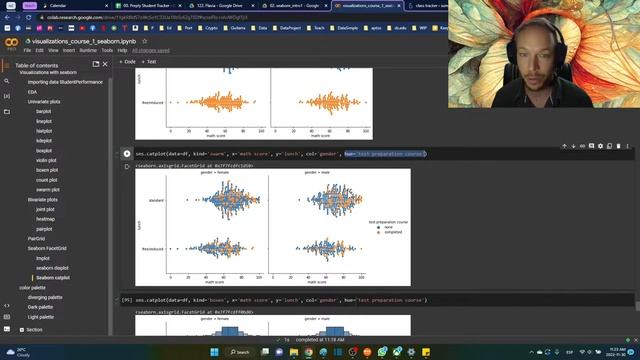Image resolution: width=640 pixels, height=360 pixels.
Task: Close the Table of contents panel
Action: (105, 64)
